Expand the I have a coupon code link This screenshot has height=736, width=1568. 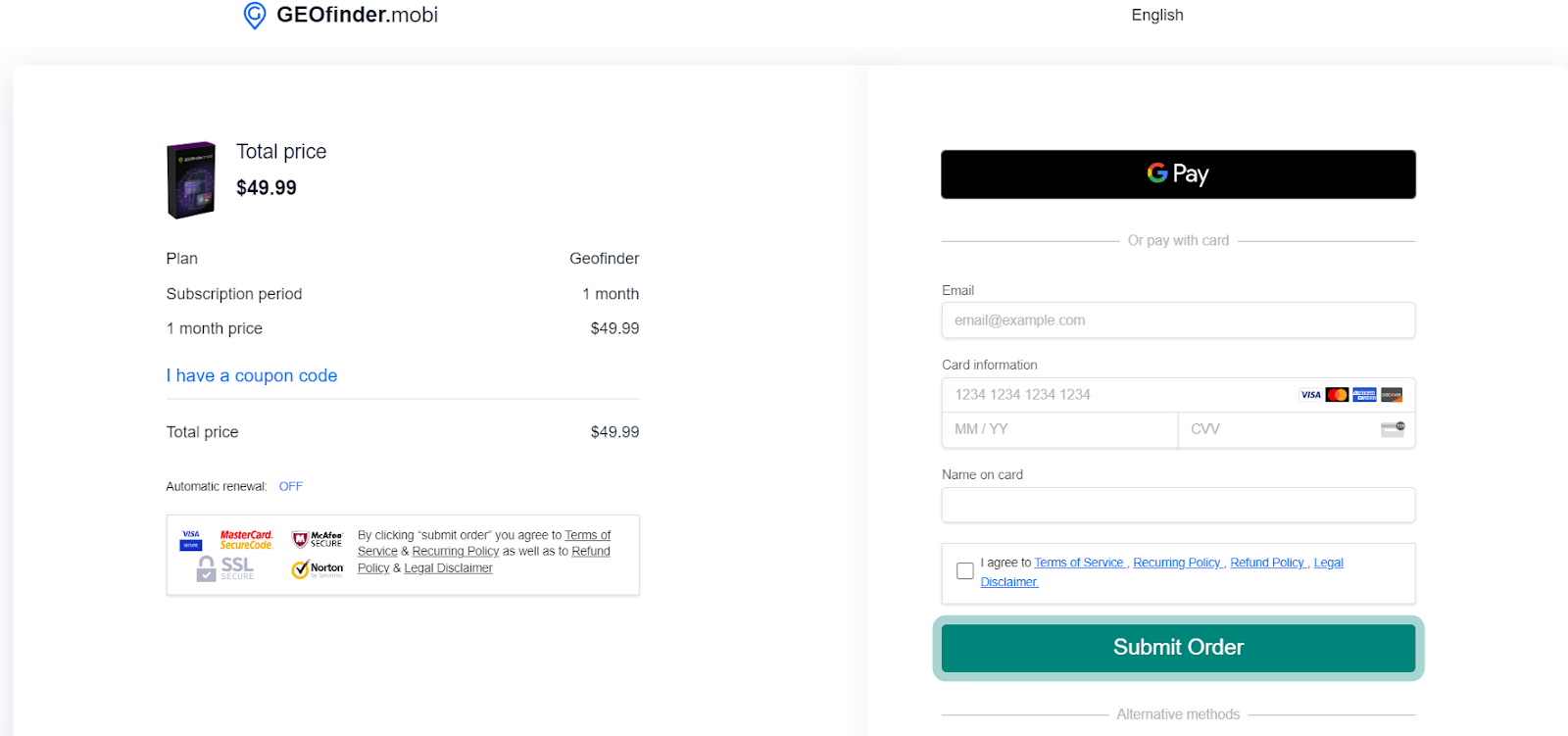click(252, 375)
